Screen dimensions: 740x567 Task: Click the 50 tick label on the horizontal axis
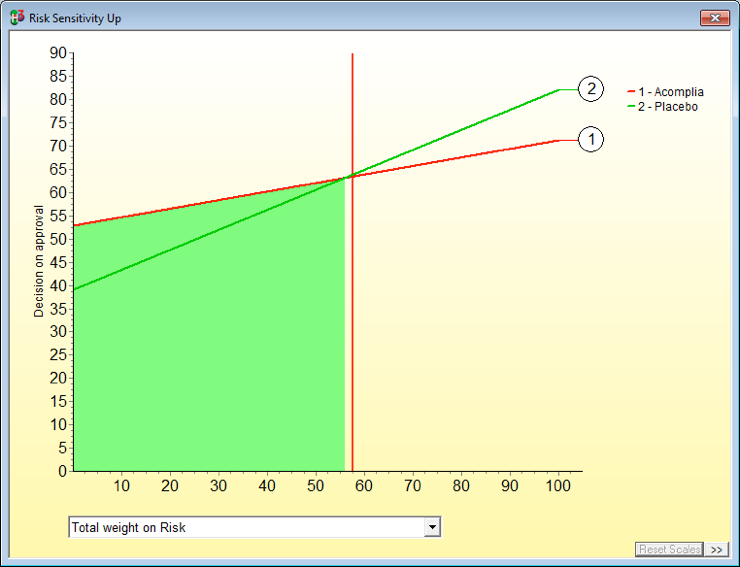[315, 486]
